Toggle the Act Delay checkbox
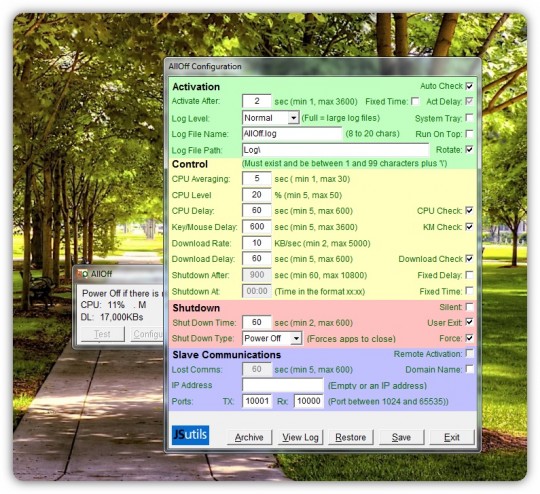This screenshot has width=540, height=494. pos(469,101)
